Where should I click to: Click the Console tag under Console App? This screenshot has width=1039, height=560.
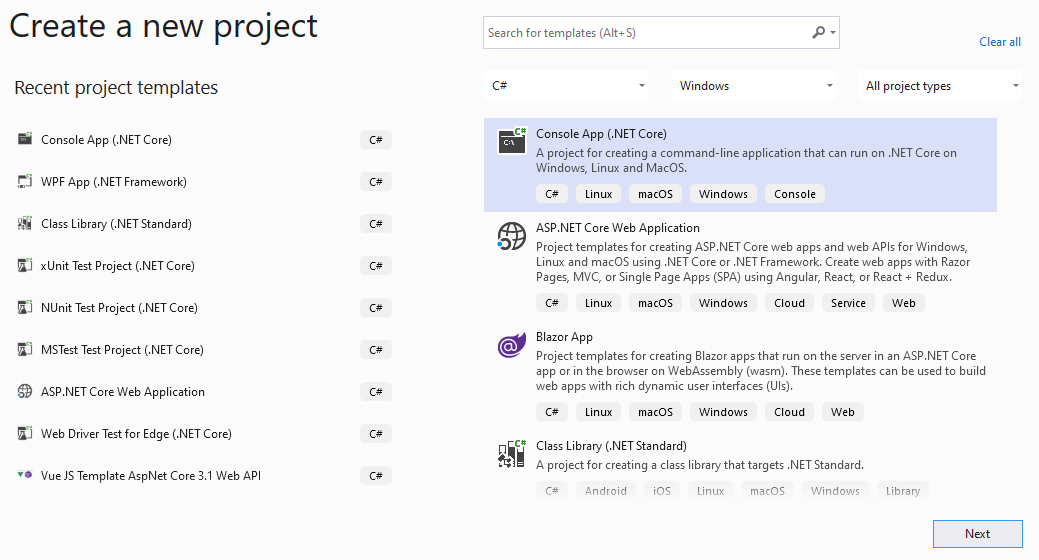(x=794, y=194)
